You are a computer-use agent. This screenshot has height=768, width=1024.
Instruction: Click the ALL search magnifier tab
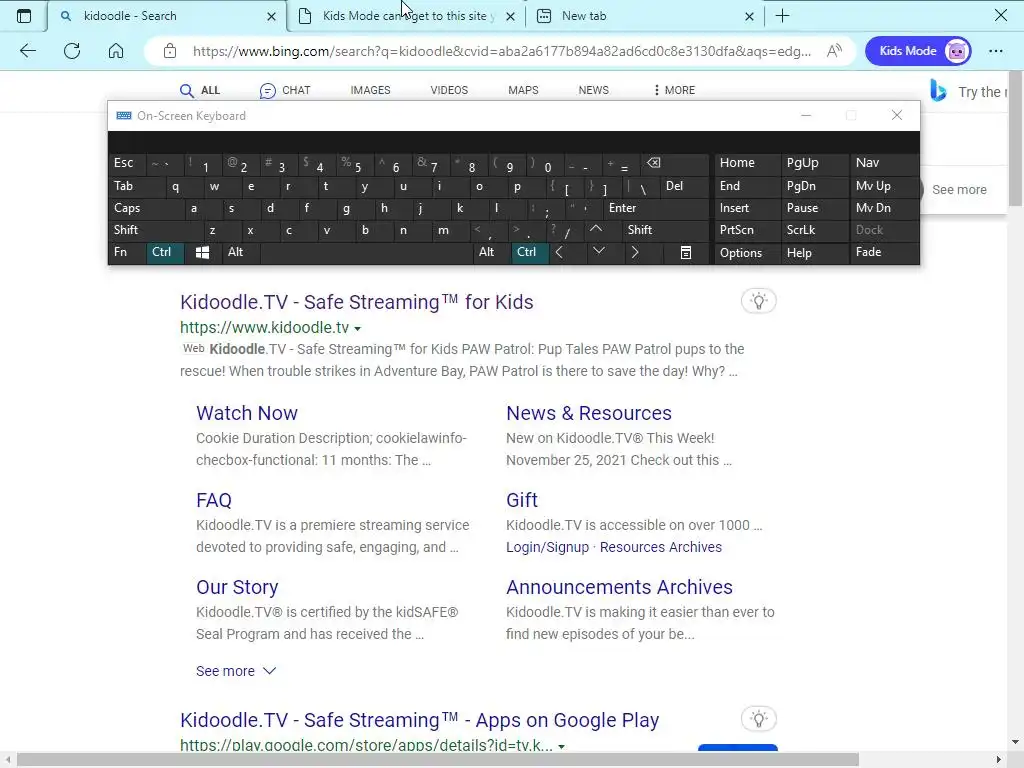click(x=200, y=90)
